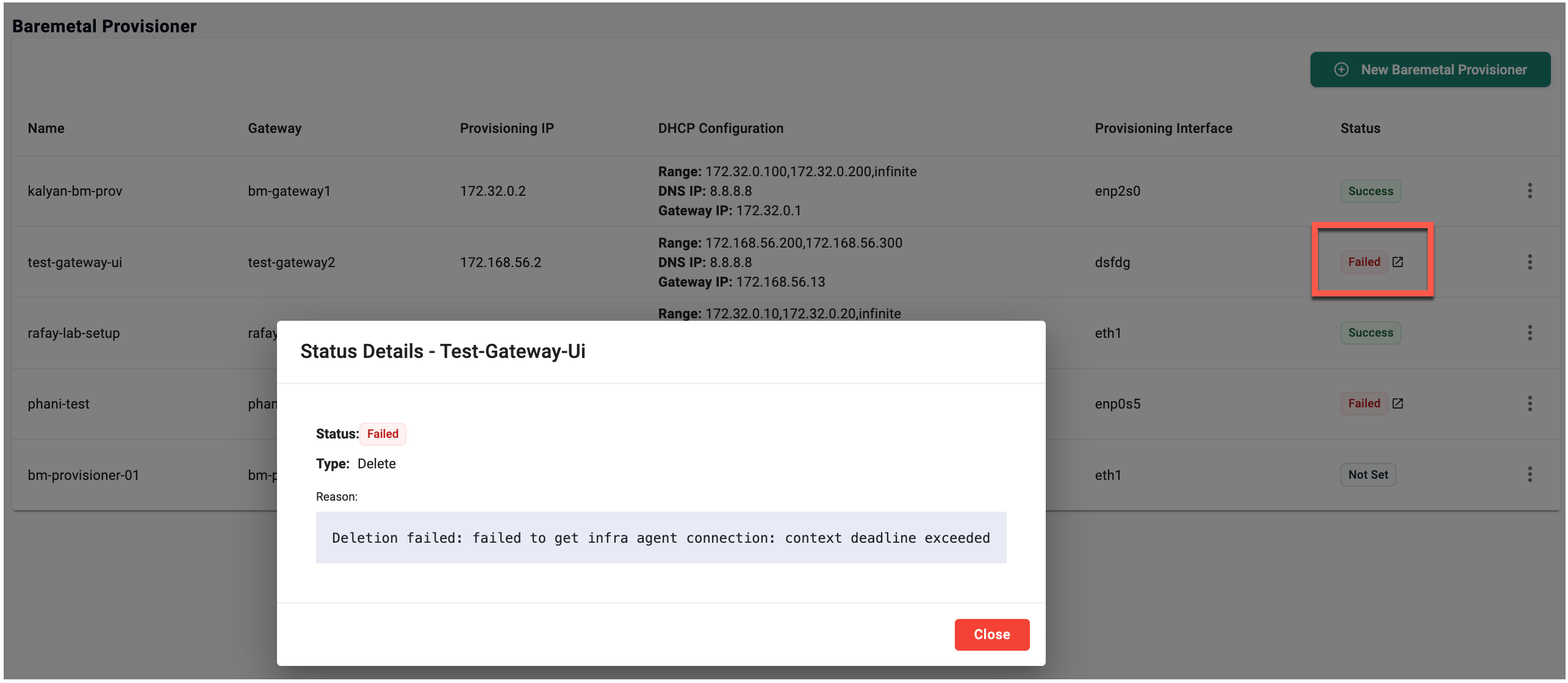The image size is (1568, 683).
Task: Select bm-provisioner-01 name cell
Action: click(x=83, y=474)
